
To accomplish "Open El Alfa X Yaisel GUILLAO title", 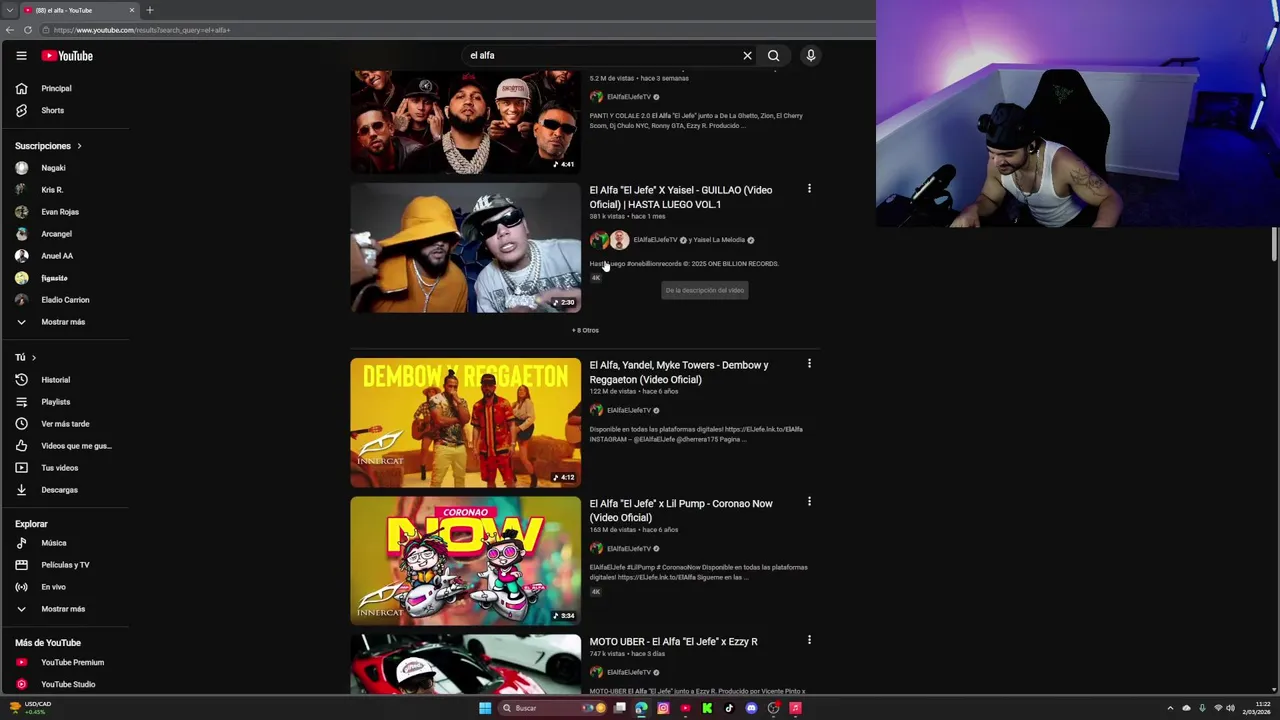I will [x=681, y=197].
